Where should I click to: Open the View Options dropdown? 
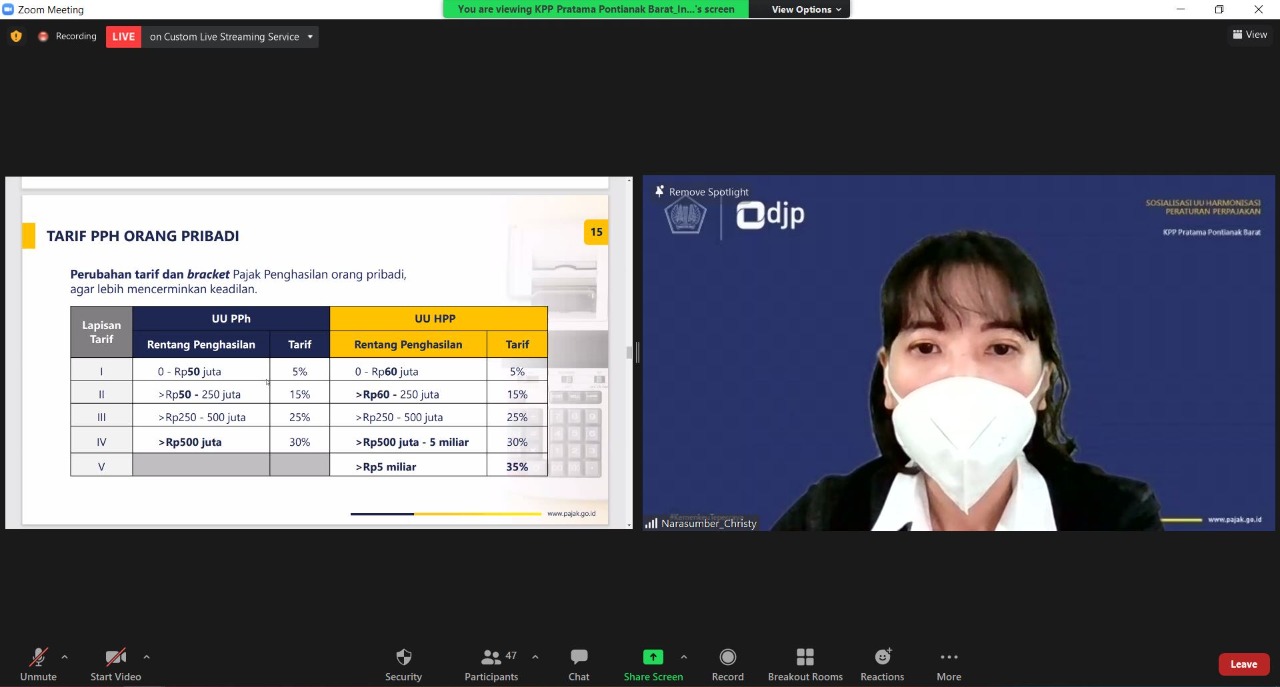point(806,10)
